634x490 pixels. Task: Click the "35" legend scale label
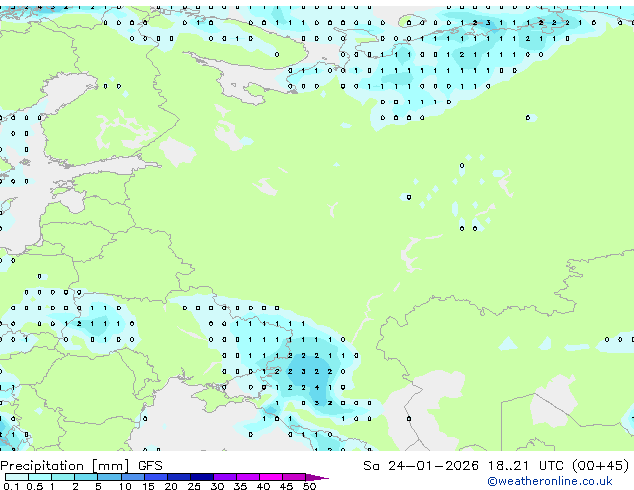tap(240, 486)
